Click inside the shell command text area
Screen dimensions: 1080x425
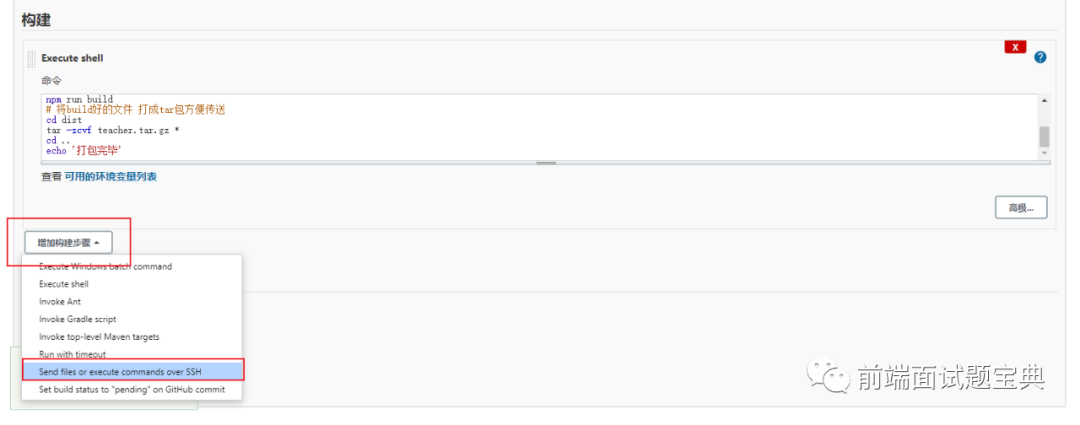coord(539,127)
